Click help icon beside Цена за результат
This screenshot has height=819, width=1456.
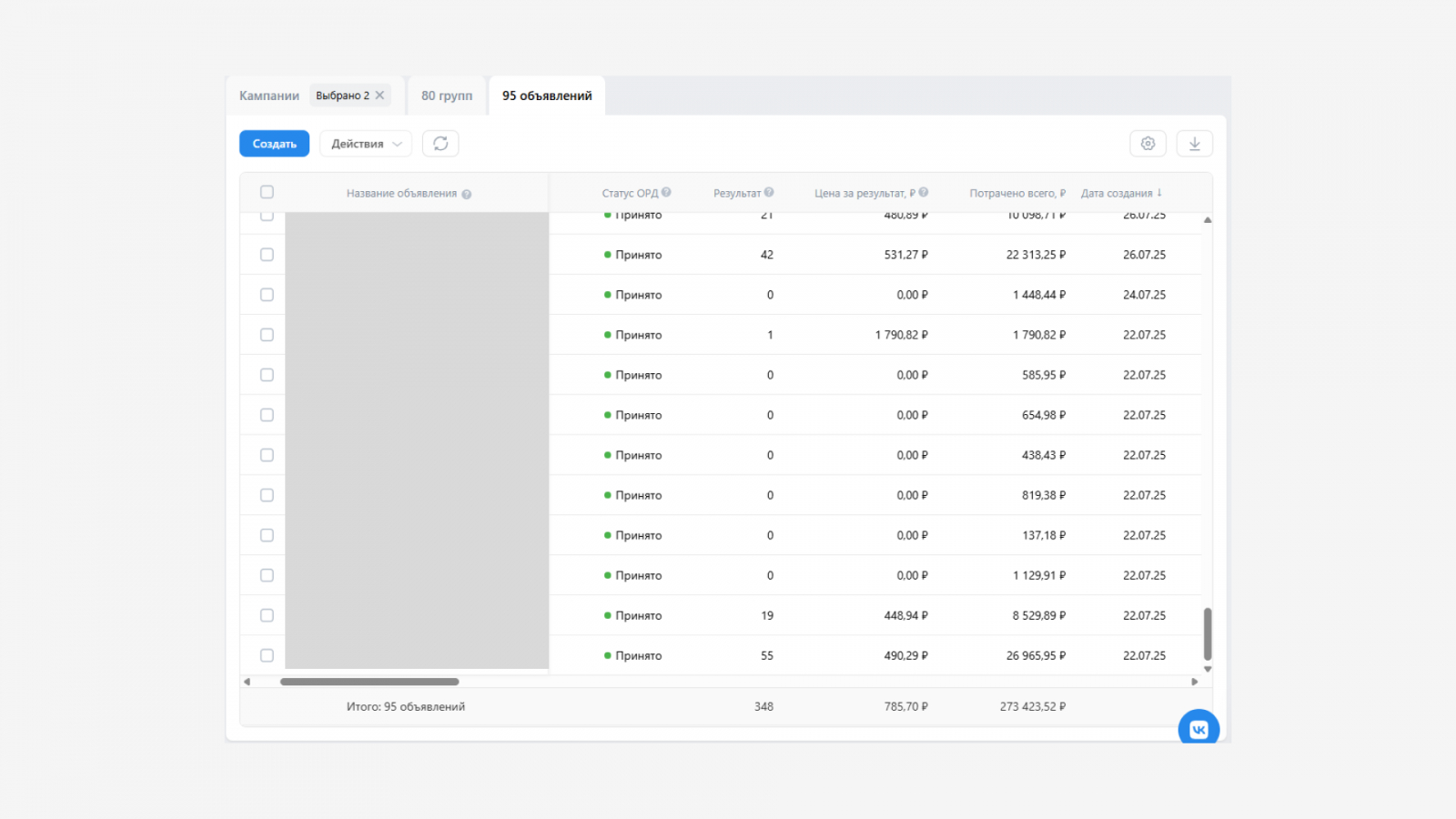click(x=924, y=192)
